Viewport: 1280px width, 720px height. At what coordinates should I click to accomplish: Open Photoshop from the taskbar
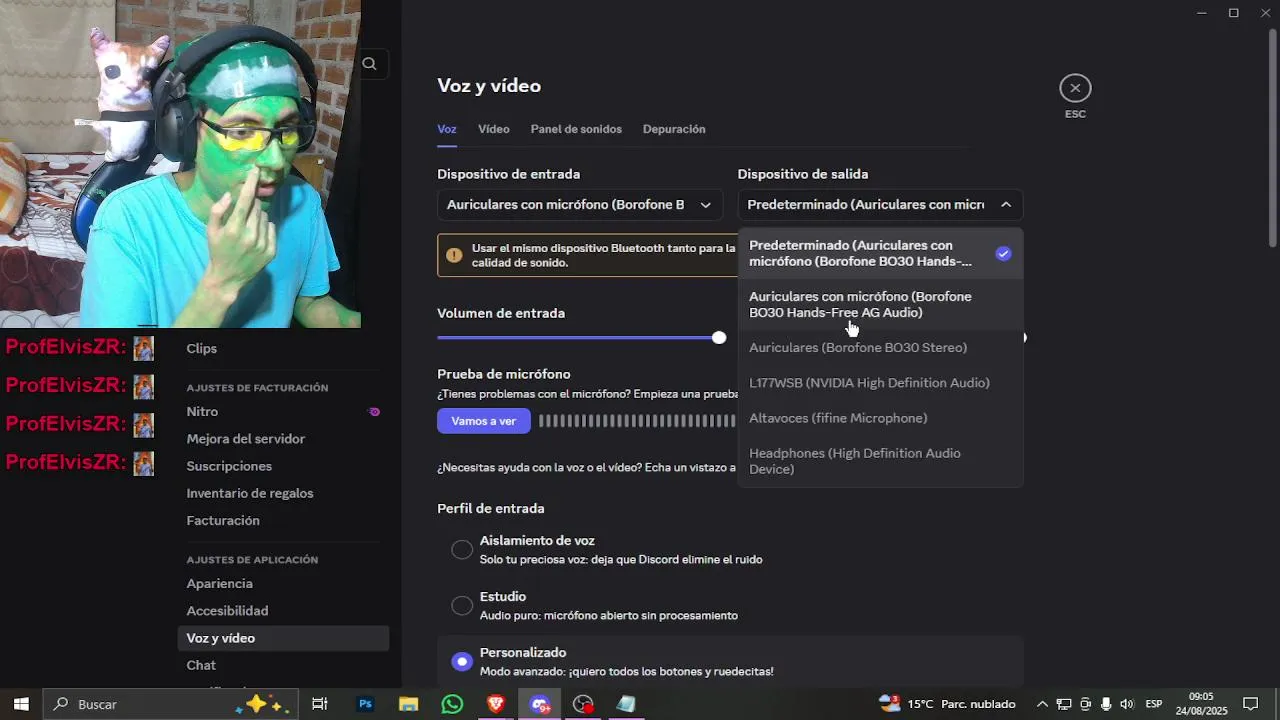click(x=365, y=704)
